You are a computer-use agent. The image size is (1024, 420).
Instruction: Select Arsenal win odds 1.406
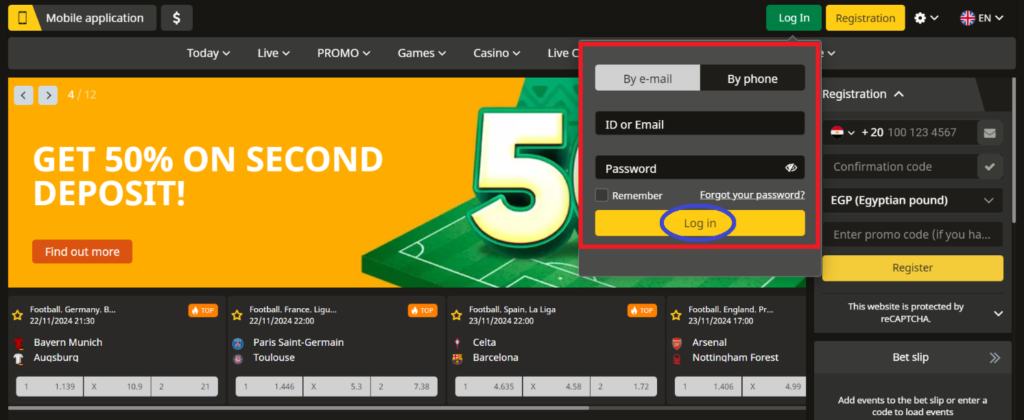pyautogui.click(x=707, y=387)
